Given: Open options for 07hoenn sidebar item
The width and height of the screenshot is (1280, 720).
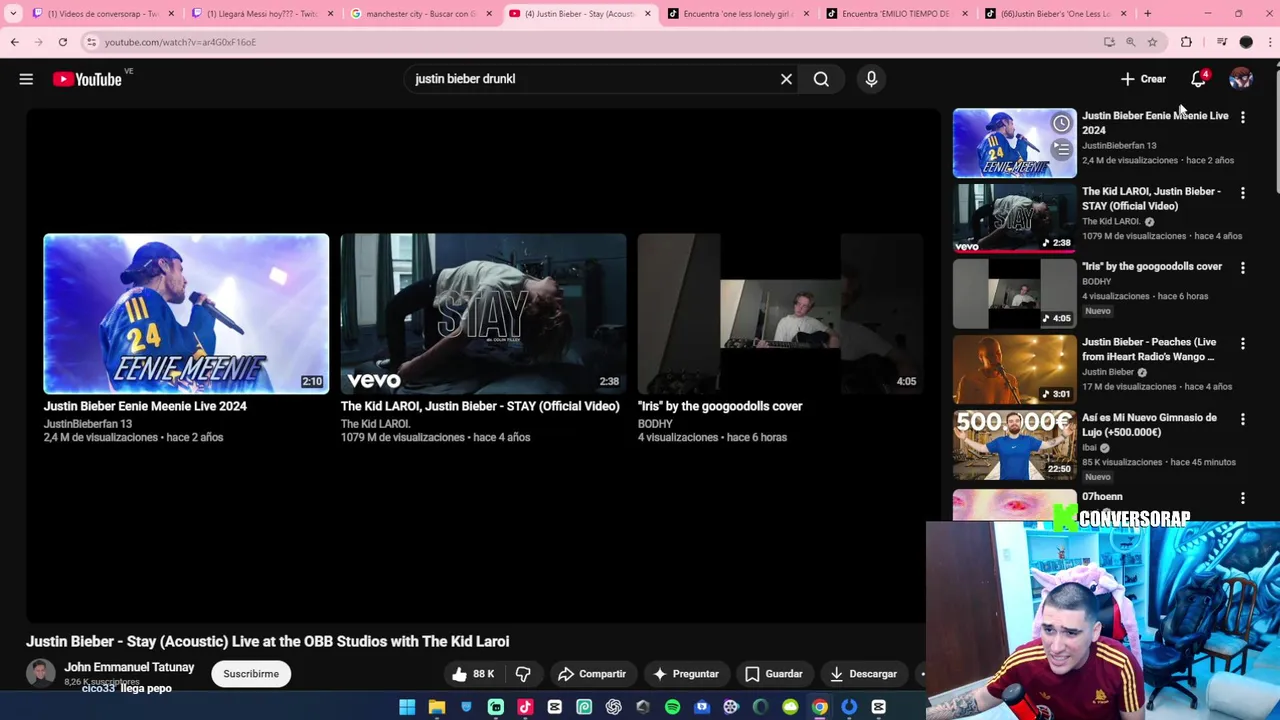Looking at the screenshot, I should pos(1242,498).
